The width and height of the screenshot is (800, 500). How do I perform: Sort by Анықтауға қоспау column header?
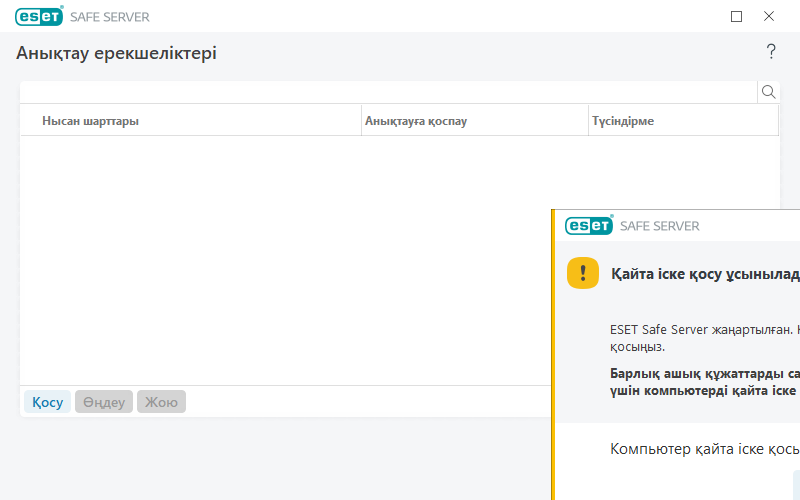(x=475, y=121)
